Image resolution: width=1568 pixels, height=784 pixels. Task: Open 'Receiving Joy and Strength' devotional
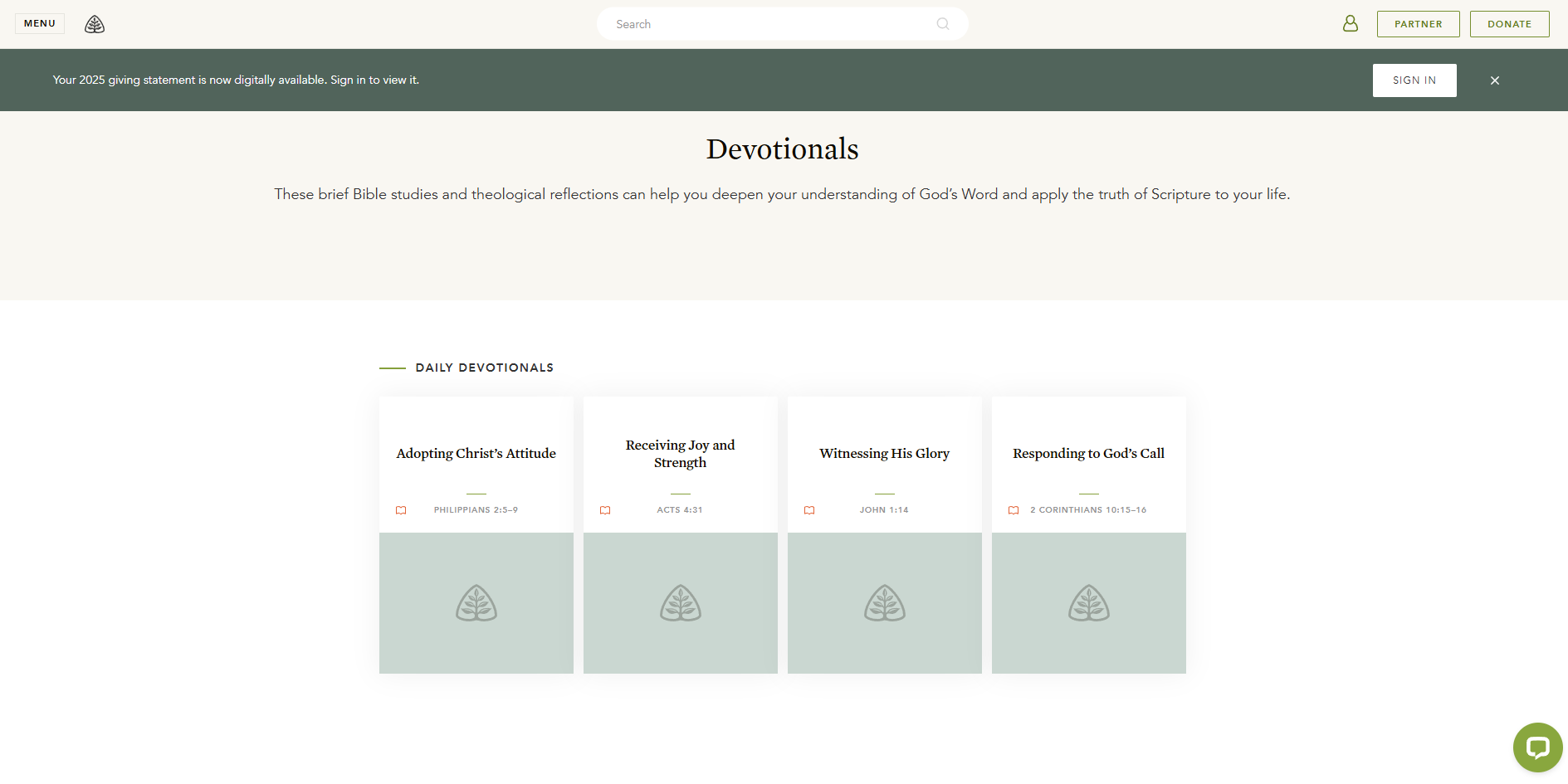680,454
